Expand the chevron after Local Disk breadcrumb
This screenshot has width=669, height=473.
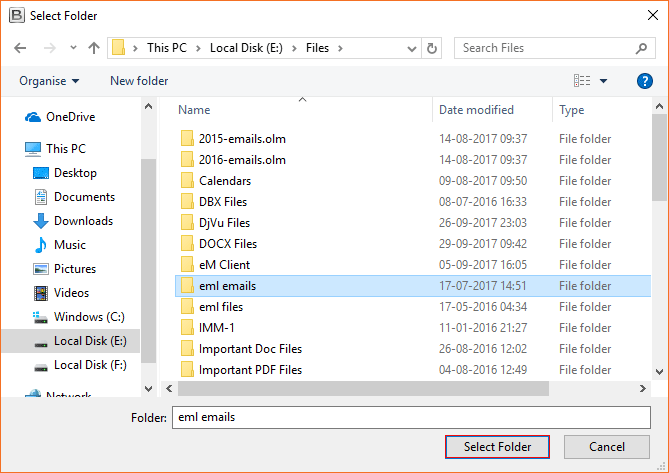294,48
